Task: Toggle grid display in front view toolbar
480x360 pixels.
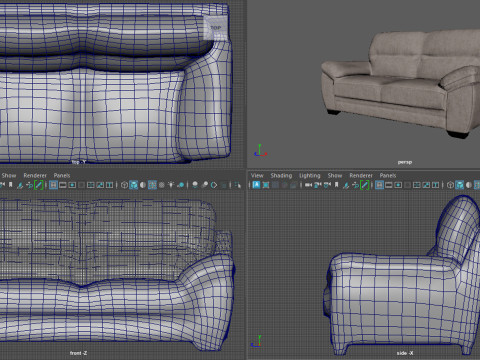Action: [53, 185]
